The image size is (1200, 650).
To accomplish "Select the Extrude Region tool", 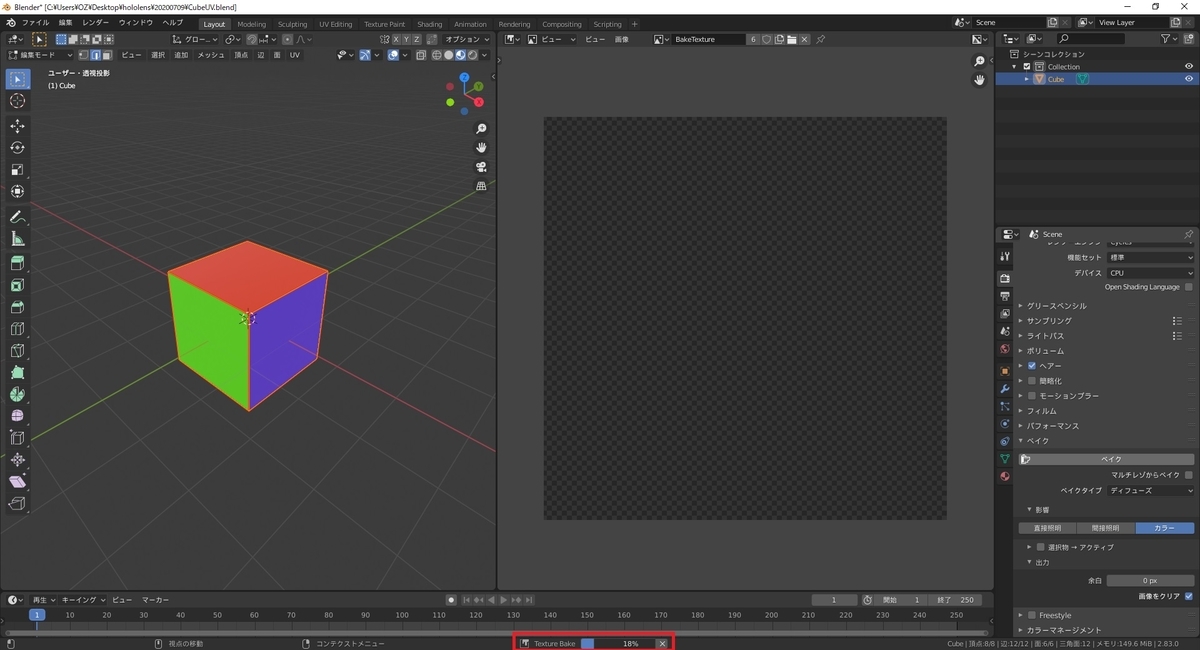I will pyautogui.click(x=17, y=263).
